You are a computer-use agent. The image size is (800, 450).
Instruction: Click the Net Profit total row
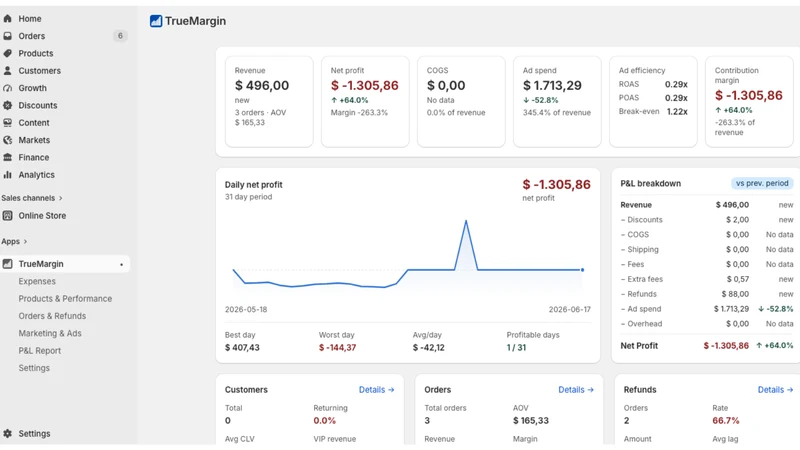pos(707,345)
